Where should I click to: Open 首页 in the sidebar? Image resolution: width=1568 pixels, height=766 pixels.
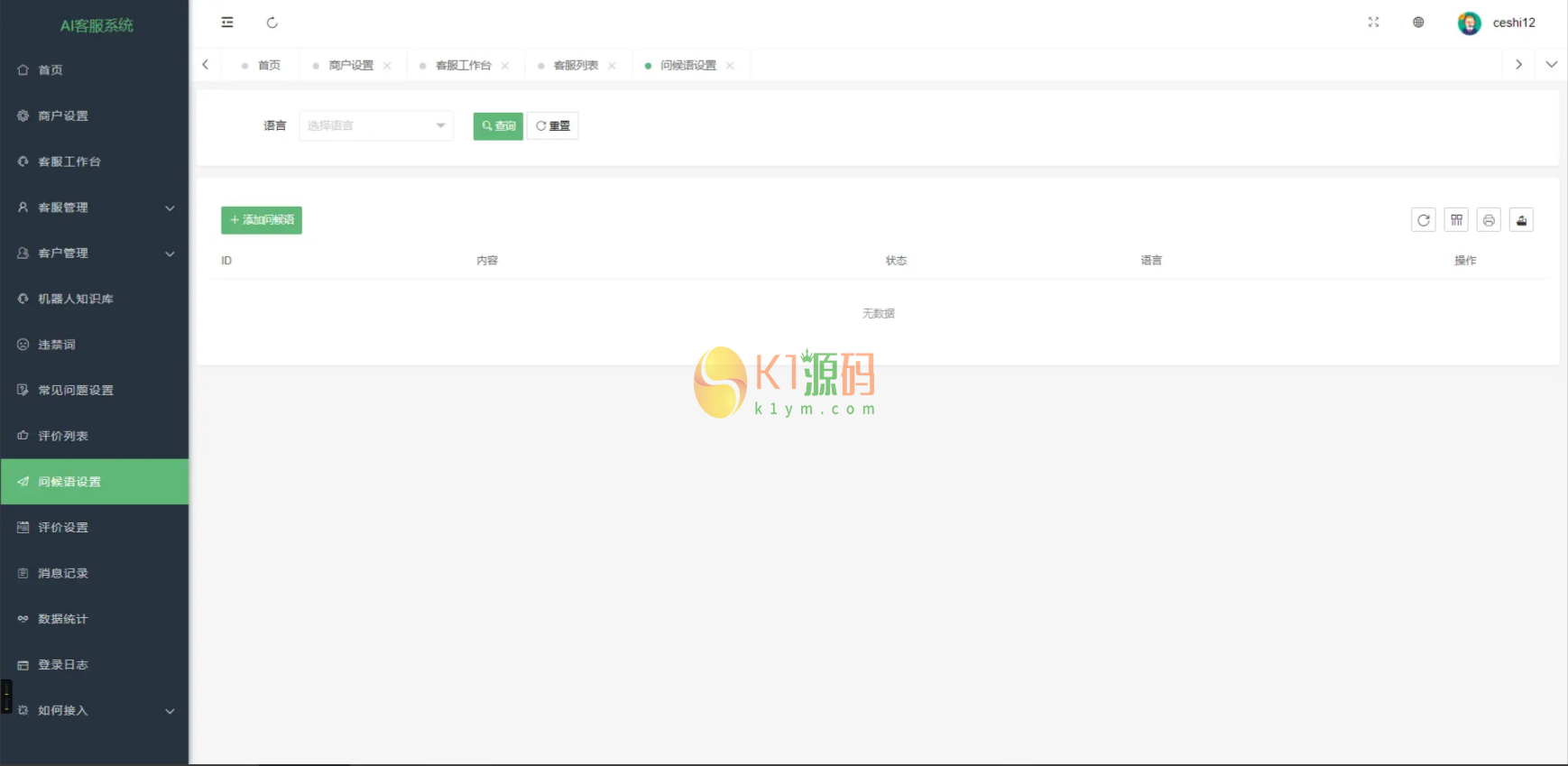click(x=95, y=69)
